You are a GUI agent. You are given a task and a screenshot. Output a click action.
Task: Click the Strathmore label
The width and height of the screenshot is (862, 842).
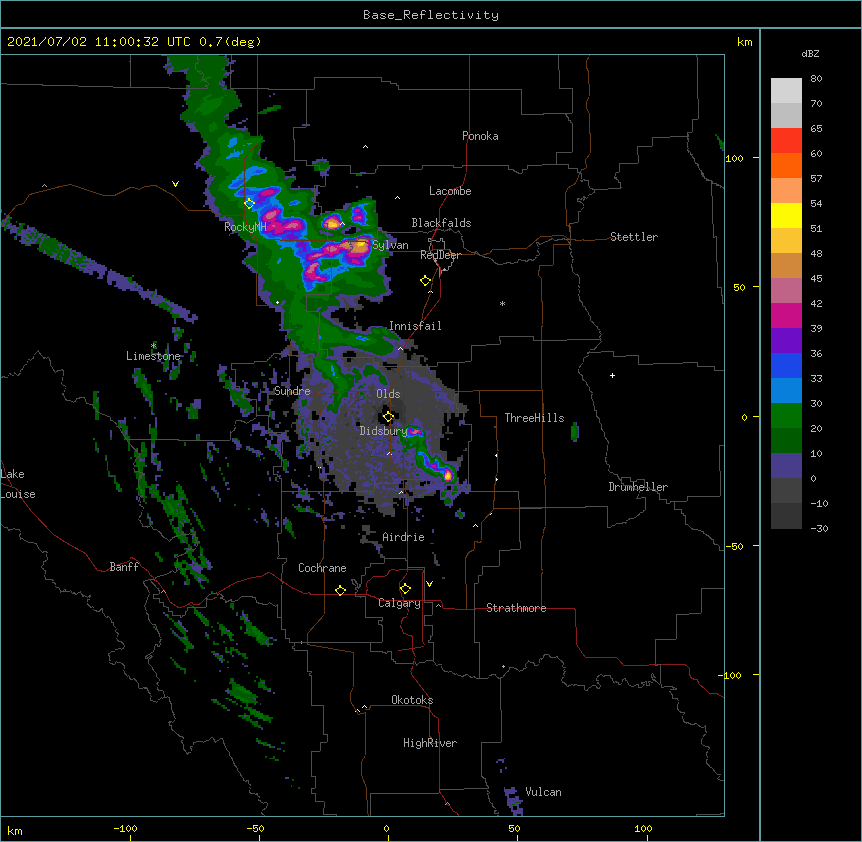pos(516,608)
